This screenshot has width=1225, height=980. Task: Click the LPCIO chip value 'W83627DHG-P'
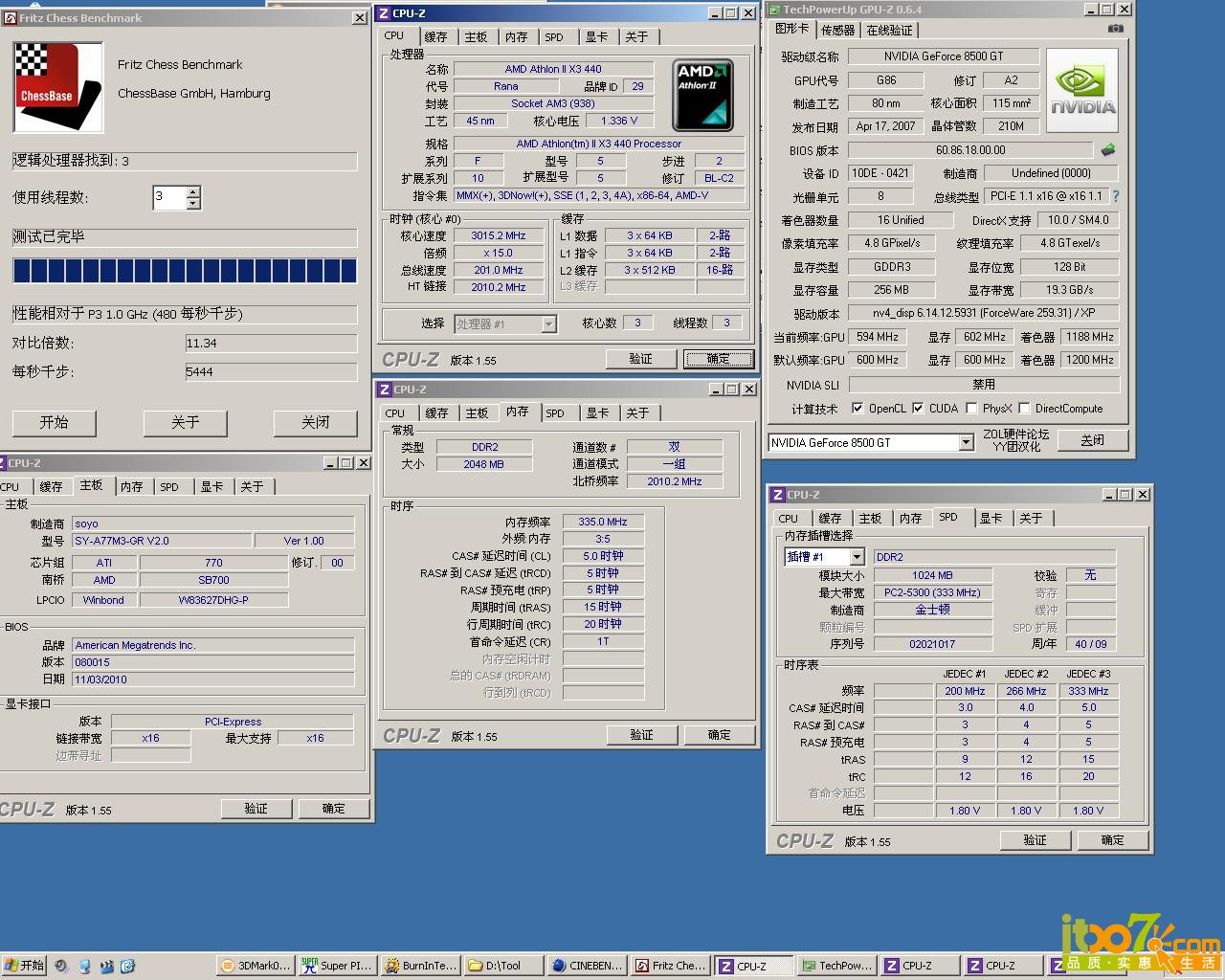213,600
